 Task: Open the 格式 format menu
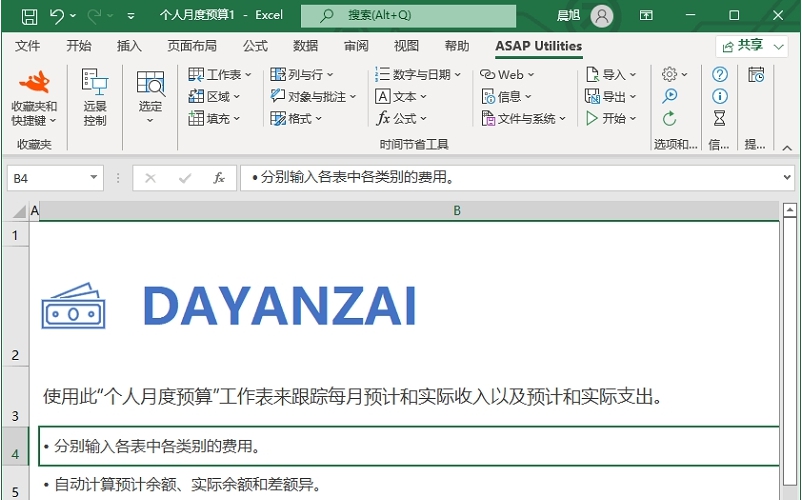tap(296, 118)
